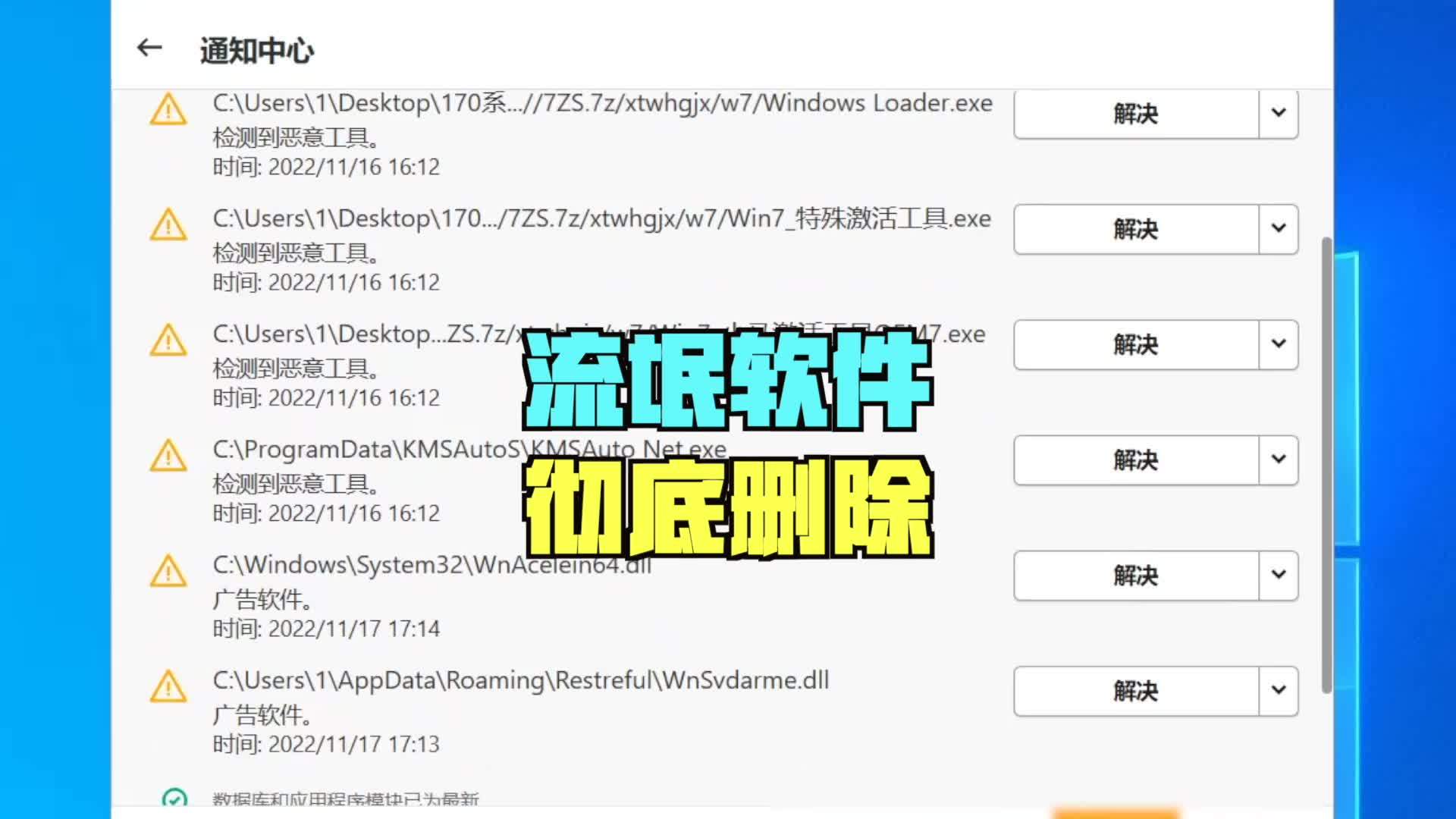Click the green checkmark database status icon
Image resolution: width=1456 pixels, height=819 pixels.
click(174, 799)
